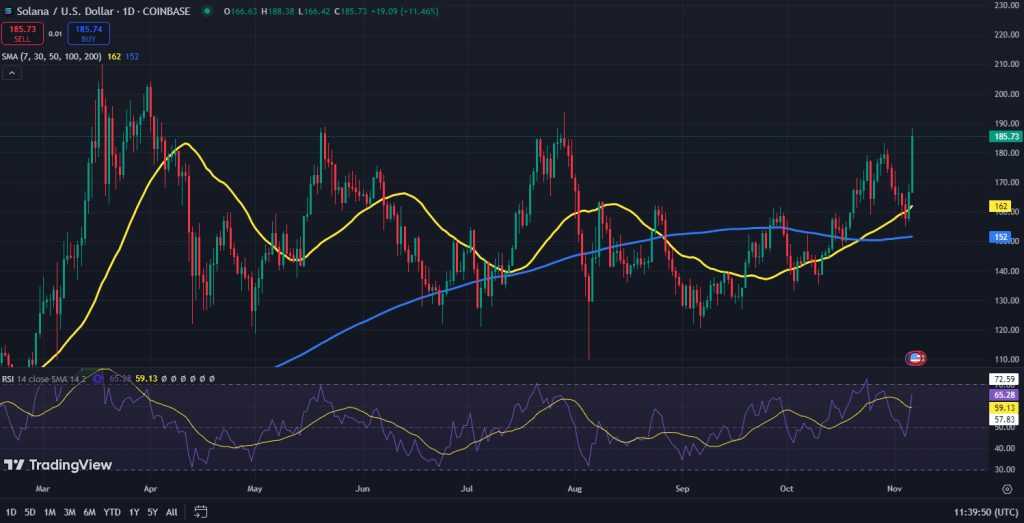Click the blue 152 SMA price label
Image resolution: width=1024 pixels, height=523 pixels.
tap(1000, 237)
